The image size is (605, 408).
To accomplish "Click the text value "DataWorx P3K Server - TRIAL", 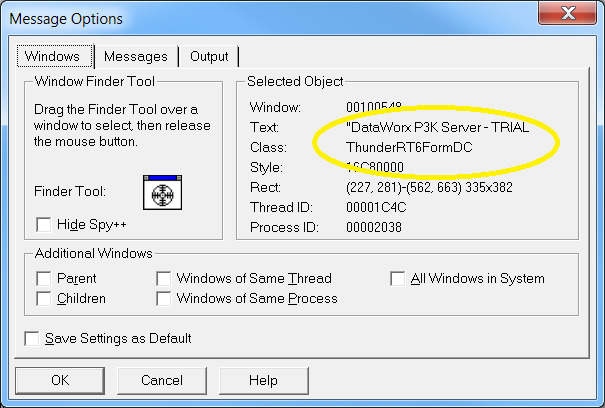I will pos(438,127).
